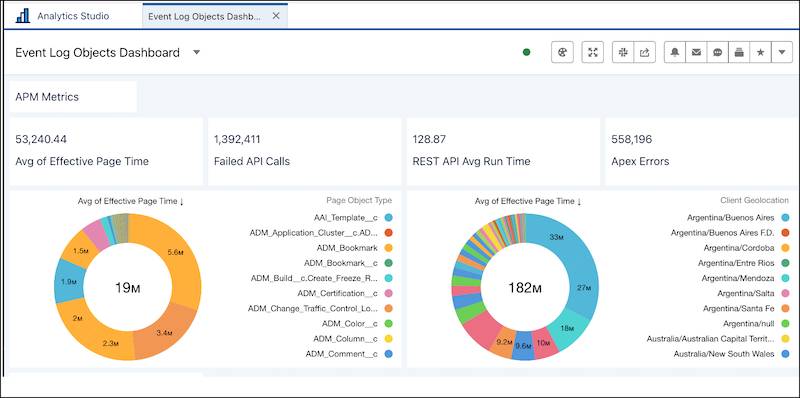Viewport: 800px width, 398px height.
Task: Click the ADM_Bookmark orange legend swatch
Action: pyautogui.click(x=388, y=248)
